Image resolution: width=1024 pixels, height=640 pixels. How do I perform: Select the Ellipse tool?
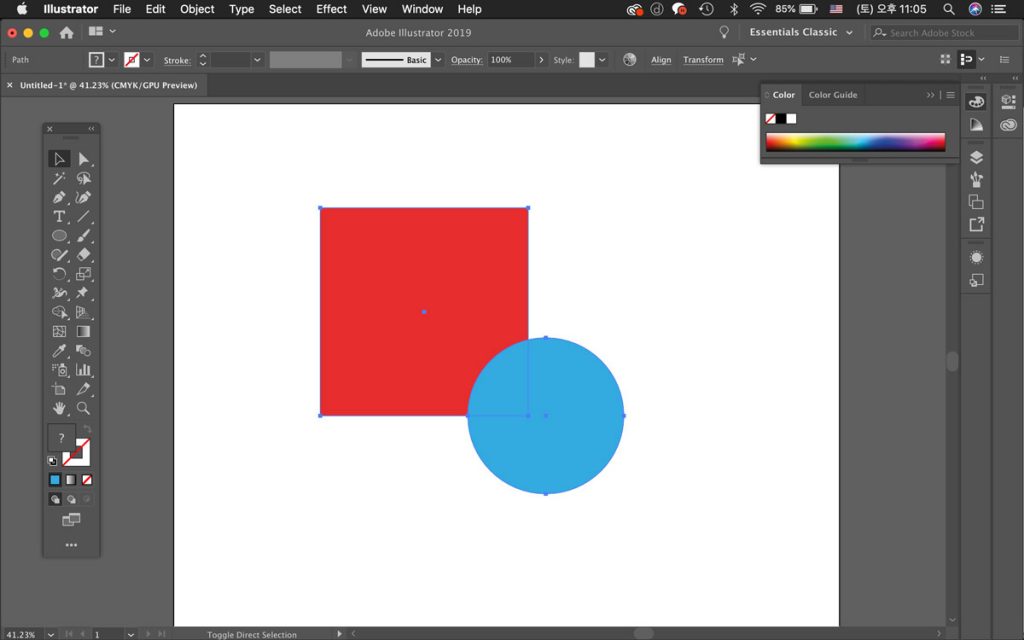pos(59,236)
